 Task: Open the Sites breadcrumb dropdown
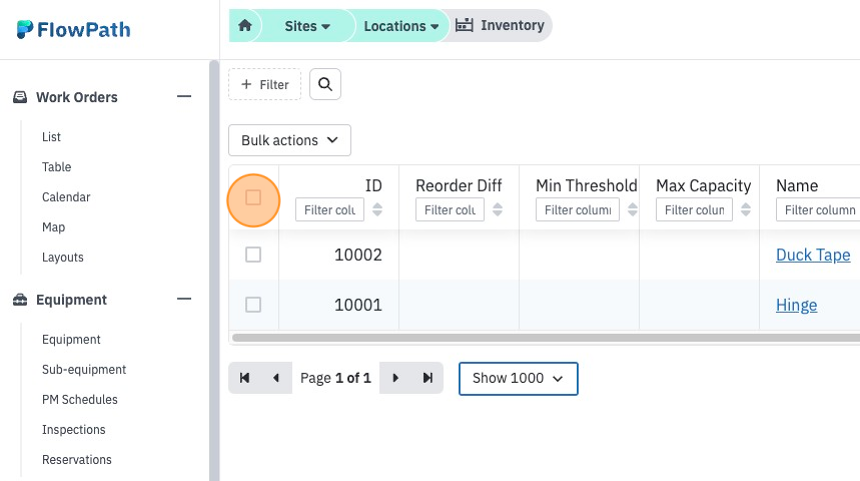pos(307,26)
